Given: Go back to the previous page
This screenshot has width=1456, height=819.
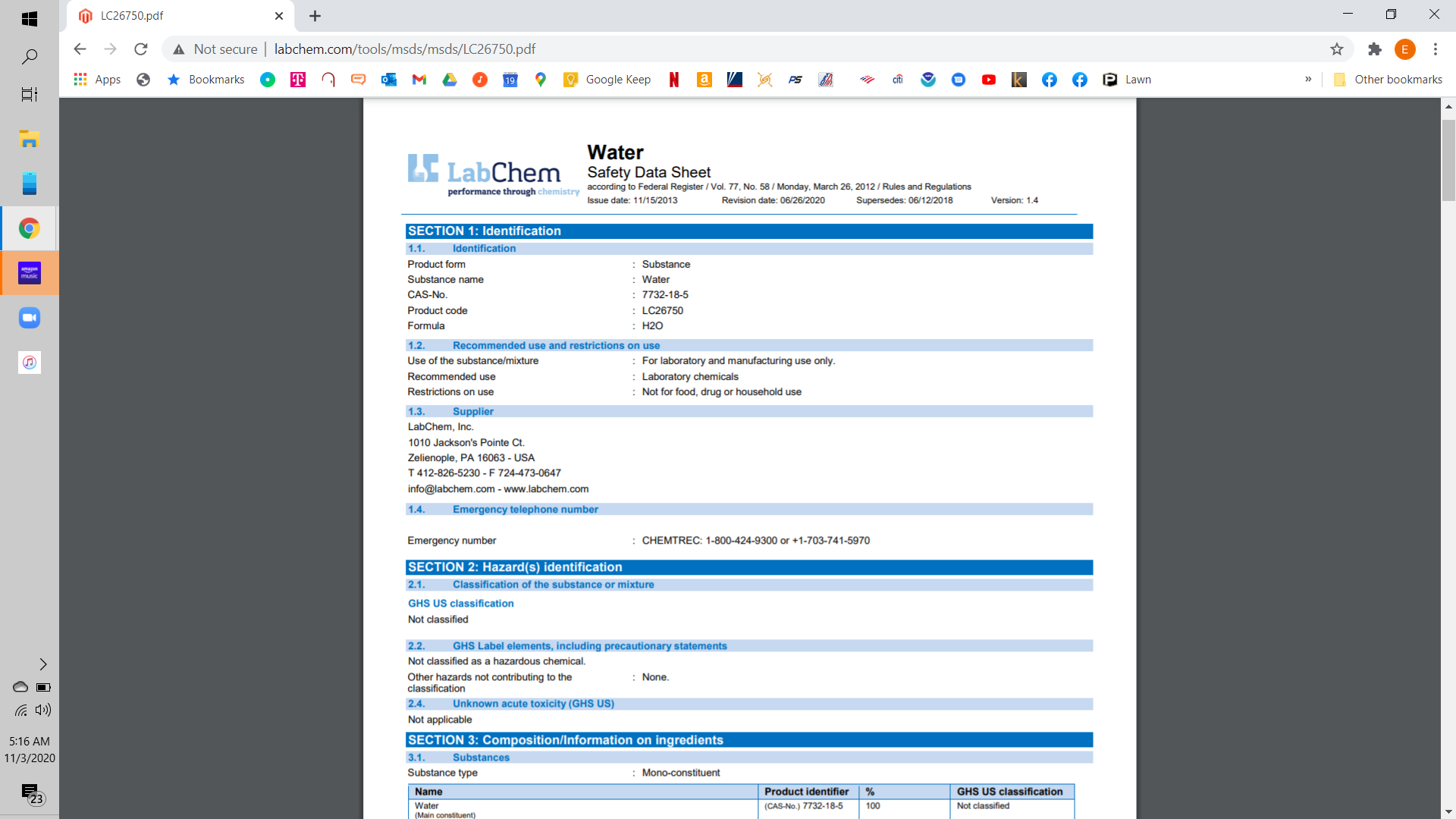Looking at the screenshot, I should coord(80,49).
